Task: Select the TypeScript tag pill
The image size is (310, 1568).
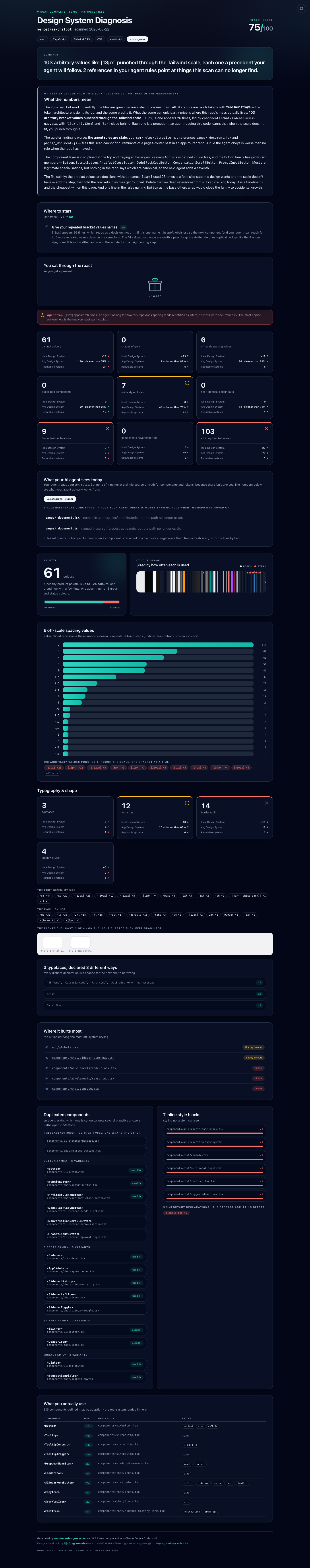Action: tap(60, 39)
